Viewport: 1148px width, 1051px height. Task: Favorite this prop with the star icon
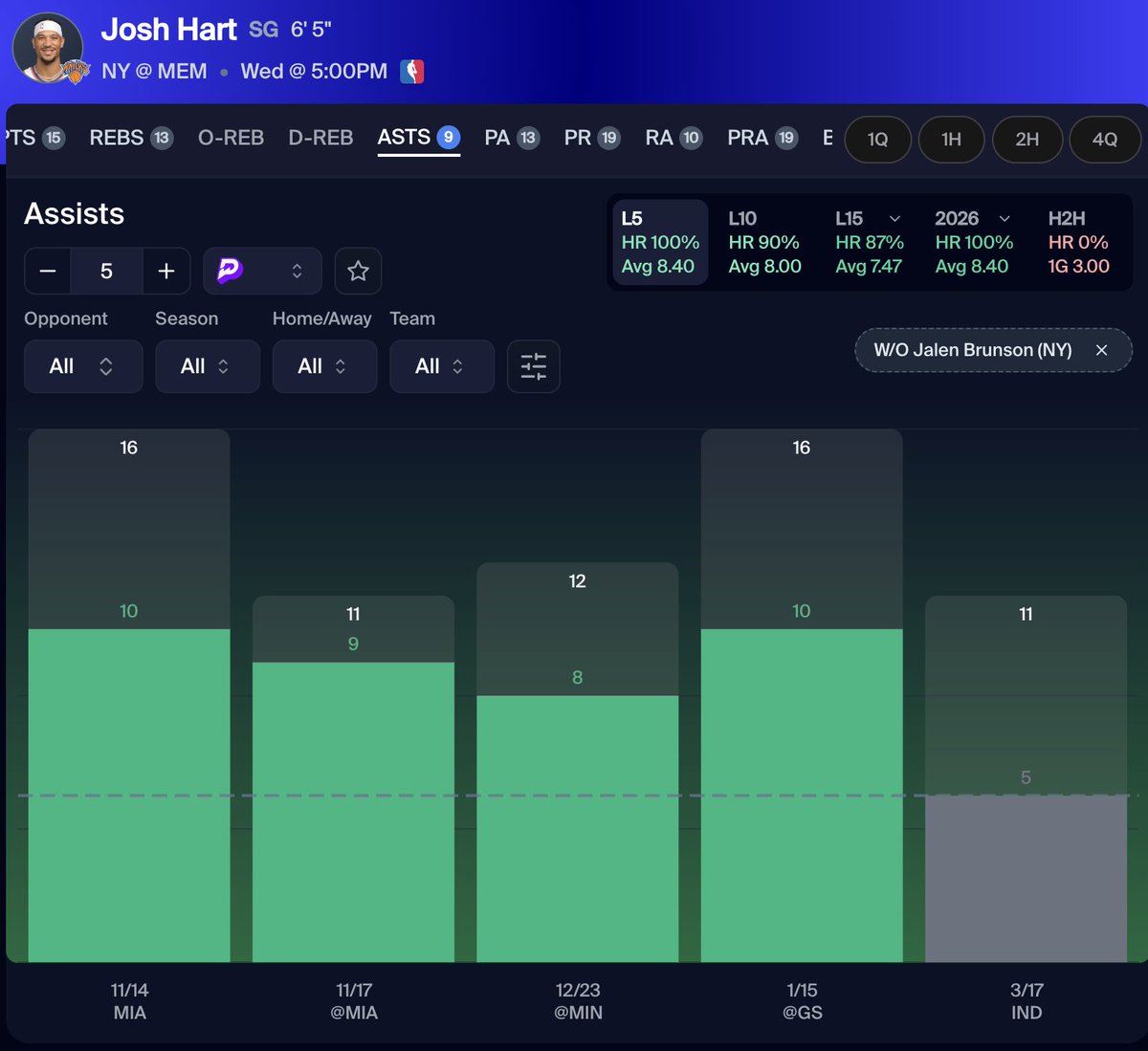[x=359, y=271]
